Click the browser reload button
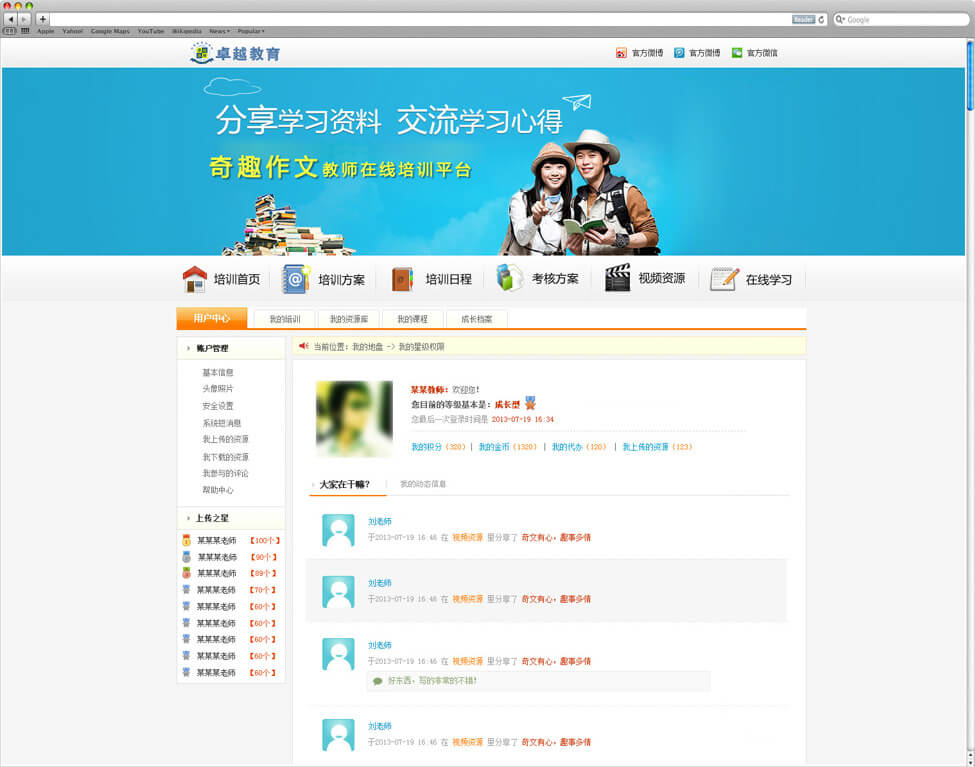975x767 pixels. (x=822, y=19)
